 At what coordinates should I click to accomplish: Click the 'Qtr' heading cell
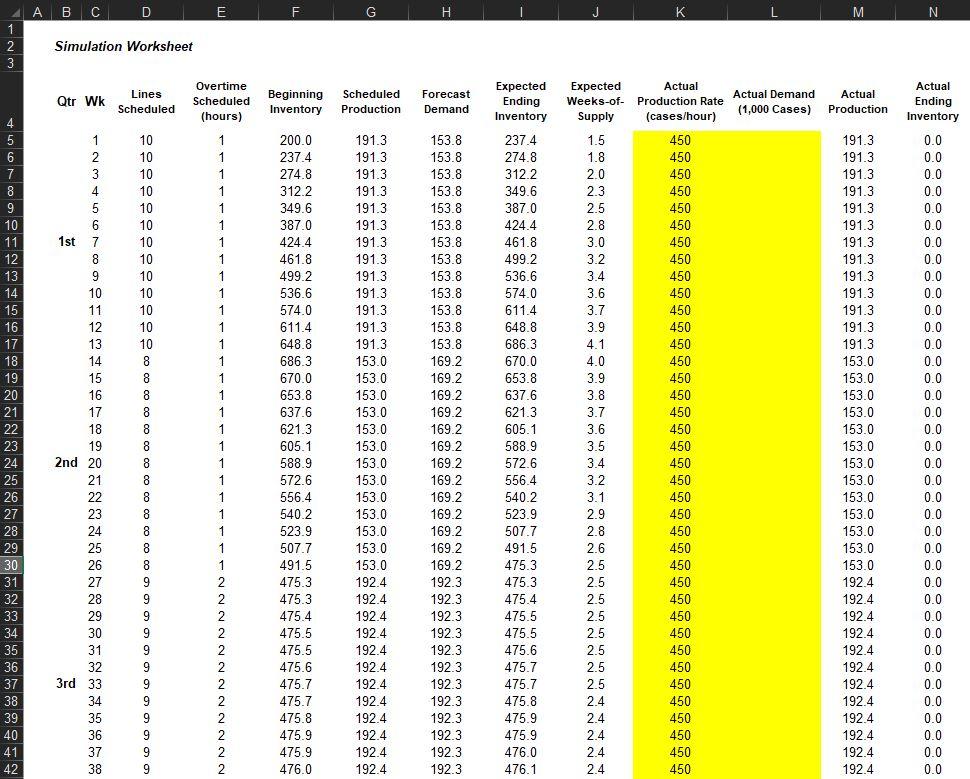[66, 101]
